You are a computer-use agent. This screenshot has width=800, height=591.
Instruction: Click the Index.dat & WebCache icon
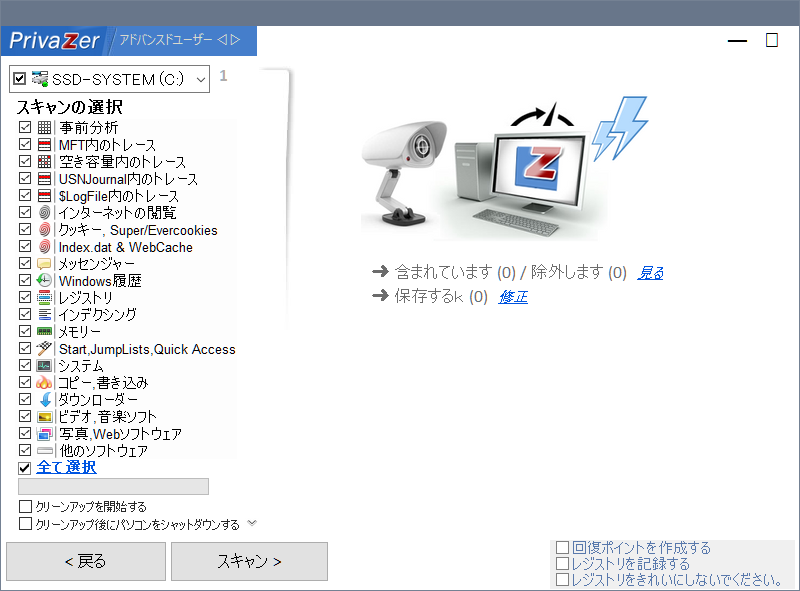44,247
